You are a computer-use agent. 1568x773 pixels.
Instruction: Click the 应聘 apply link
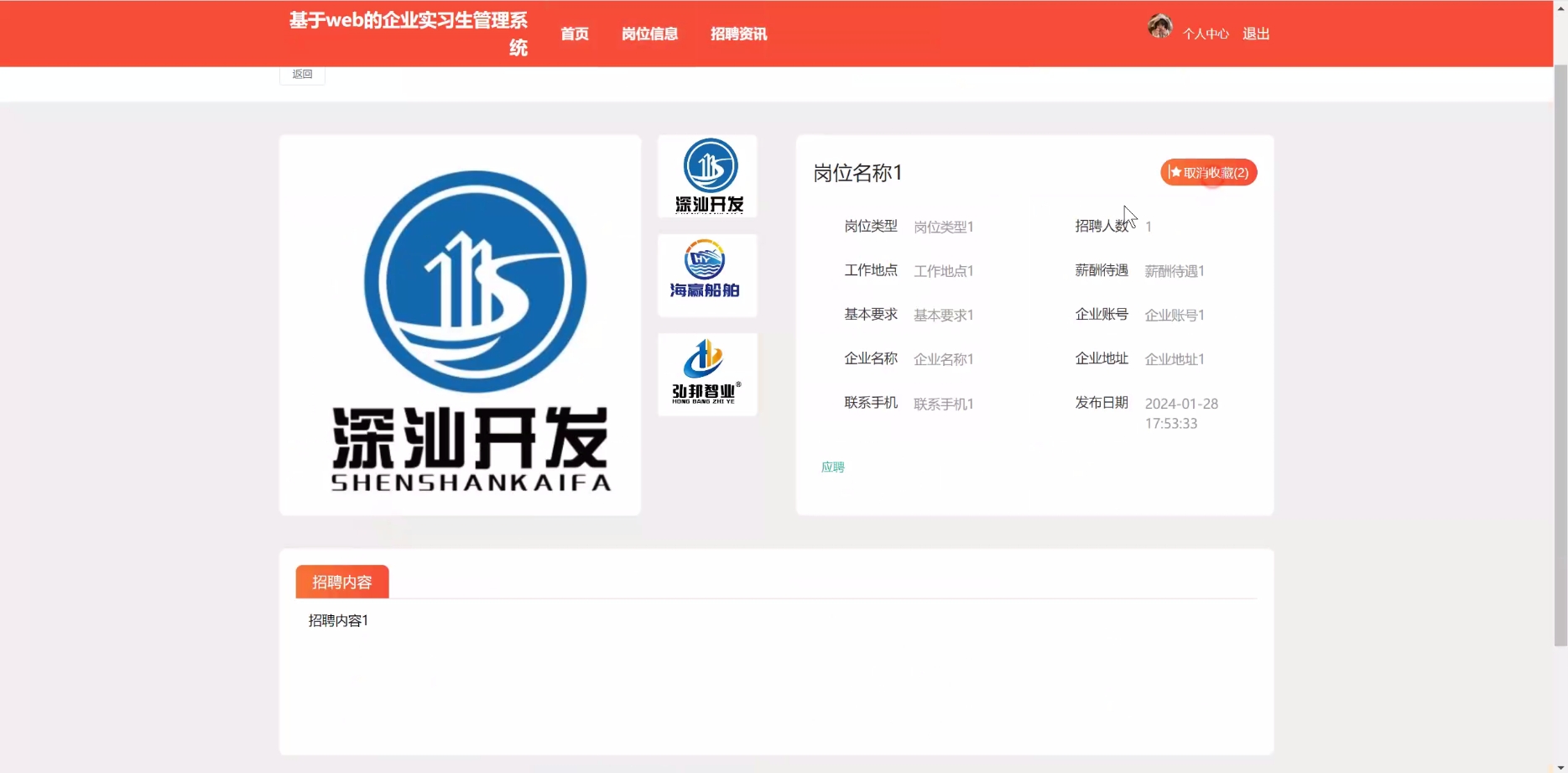[x=833, y=467]
